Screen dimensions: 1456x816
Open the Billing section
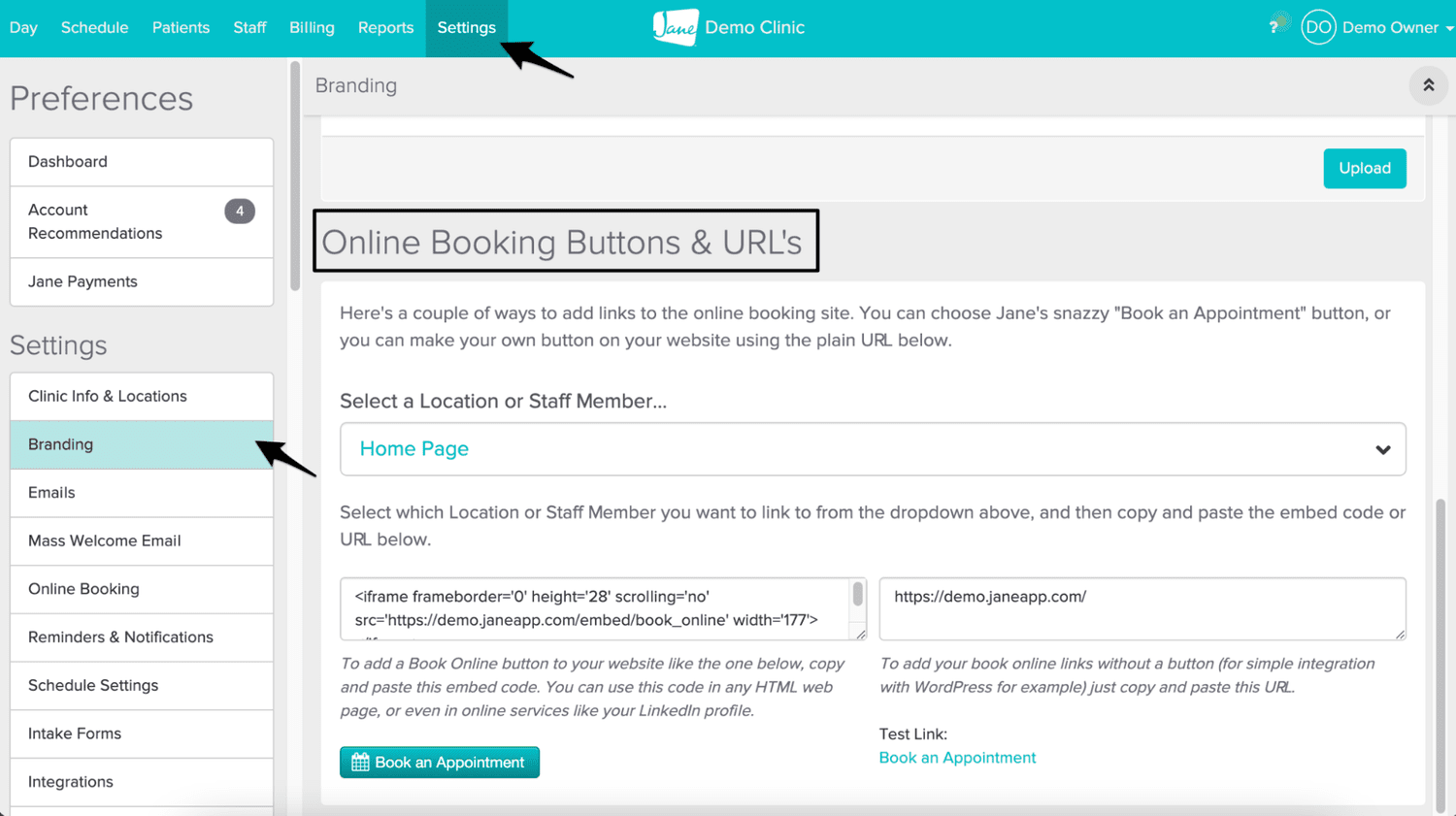point(312,27)
